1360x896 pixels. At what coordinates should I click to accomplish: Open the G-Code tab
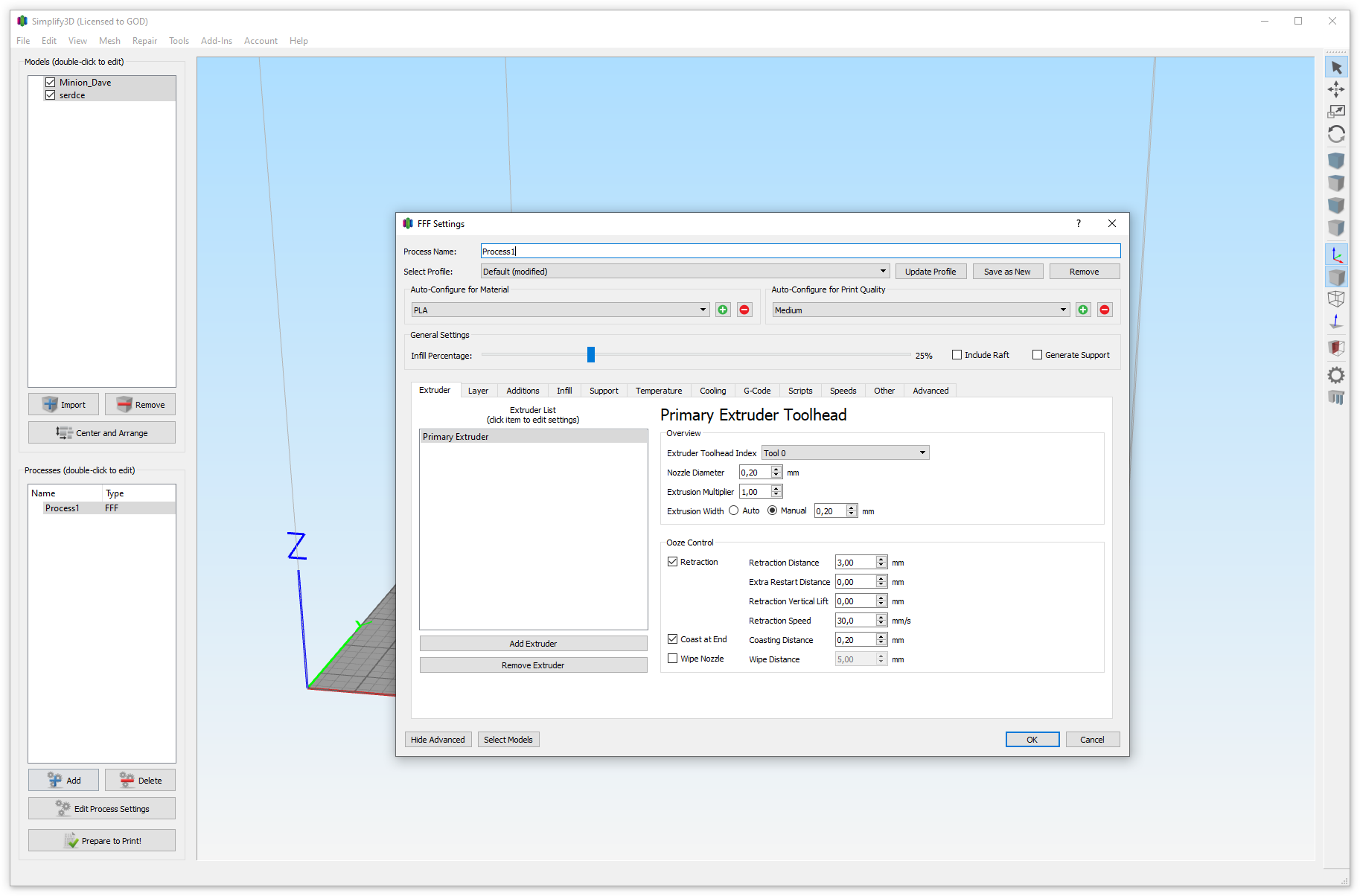757,391
